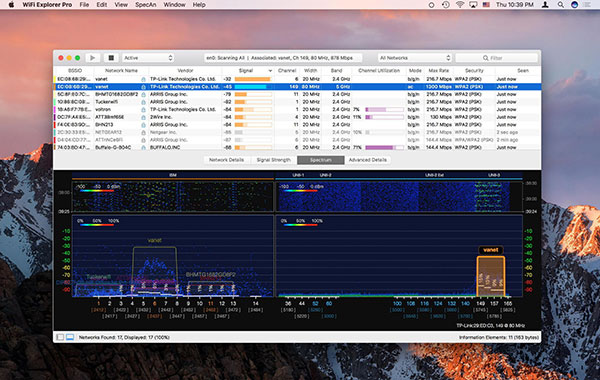Select the Buffalo-G-B04C network row
The height and width of the screenshot is (380, 600).
tap(297, 147)
